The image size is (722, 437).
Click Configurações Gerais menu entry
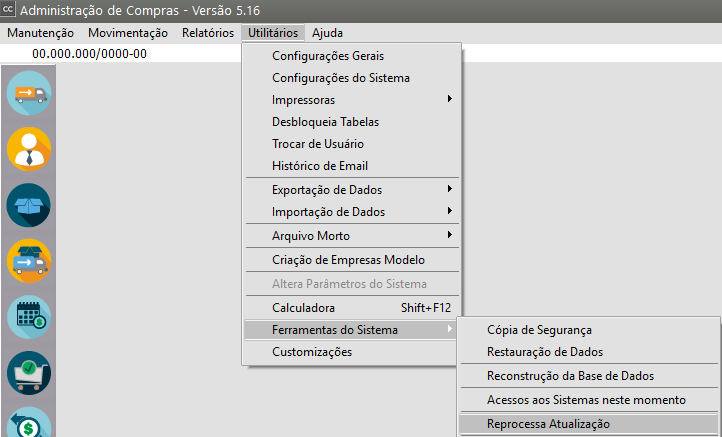click(x=328, y=56)
